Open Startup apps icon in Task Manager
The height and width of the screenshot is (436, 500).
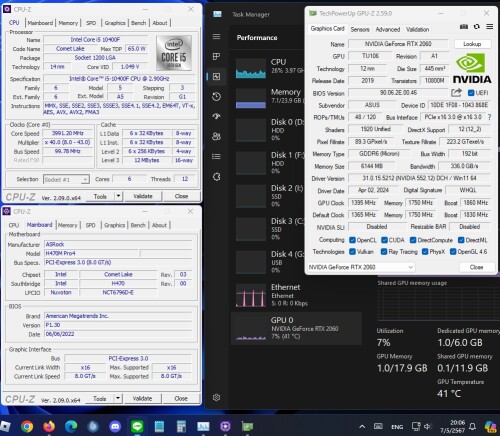click(216, 116)
